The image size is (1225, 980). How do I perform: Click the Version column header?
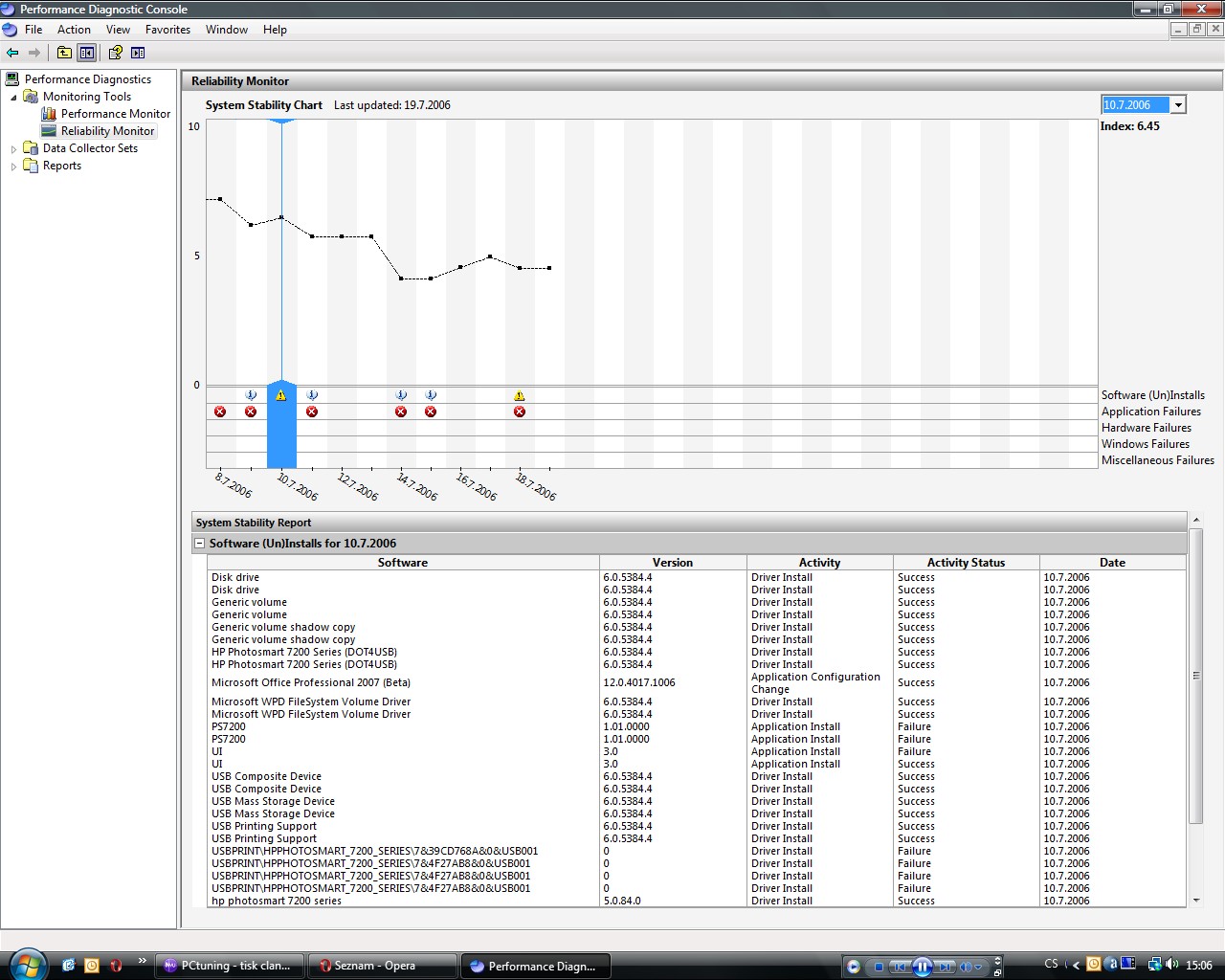pos(673,563)
